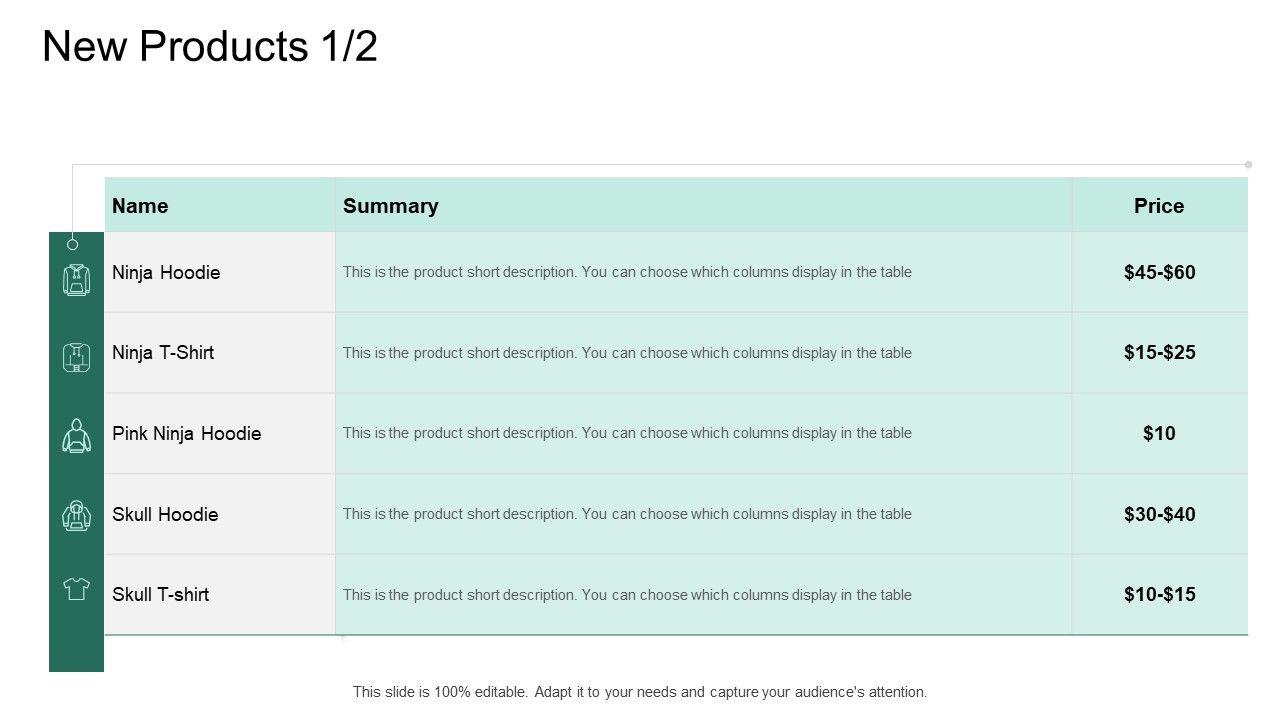Click the Ninja Hoodie icon

click(x=77, y=279)
